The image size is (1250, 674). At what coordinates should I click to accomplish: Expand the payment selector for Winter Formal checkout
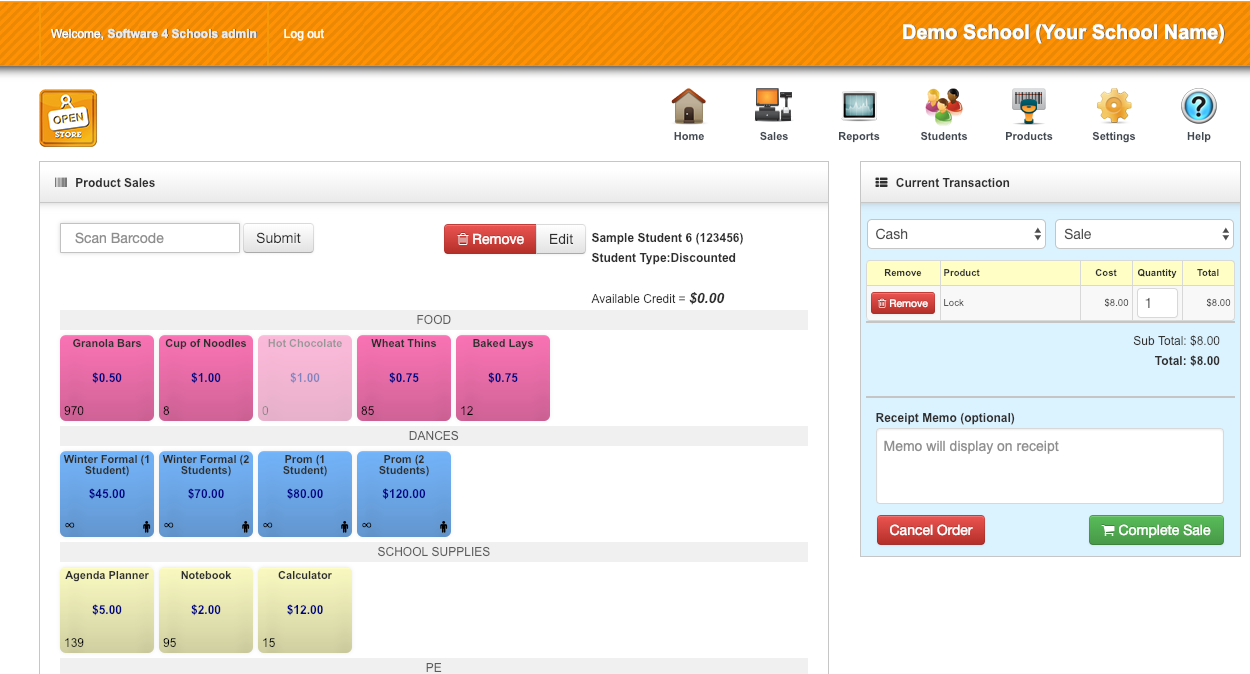coord(955,233)
